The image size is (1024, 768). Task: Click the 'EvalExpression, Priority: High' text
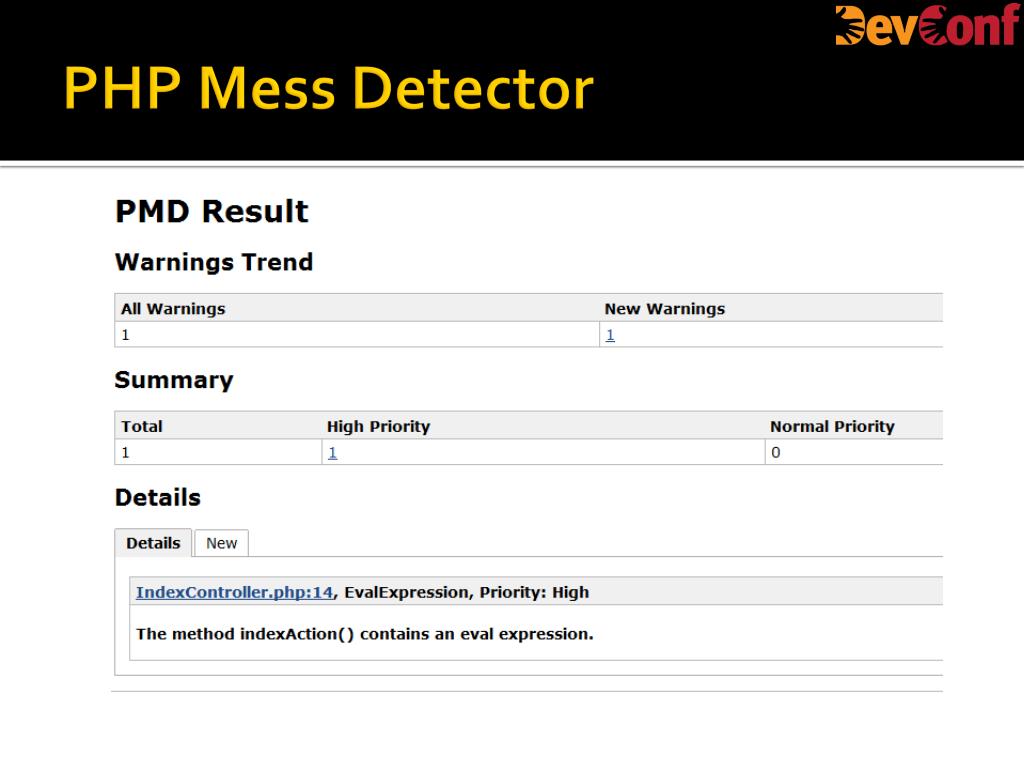pyautogui.click(x=467, y=592)
